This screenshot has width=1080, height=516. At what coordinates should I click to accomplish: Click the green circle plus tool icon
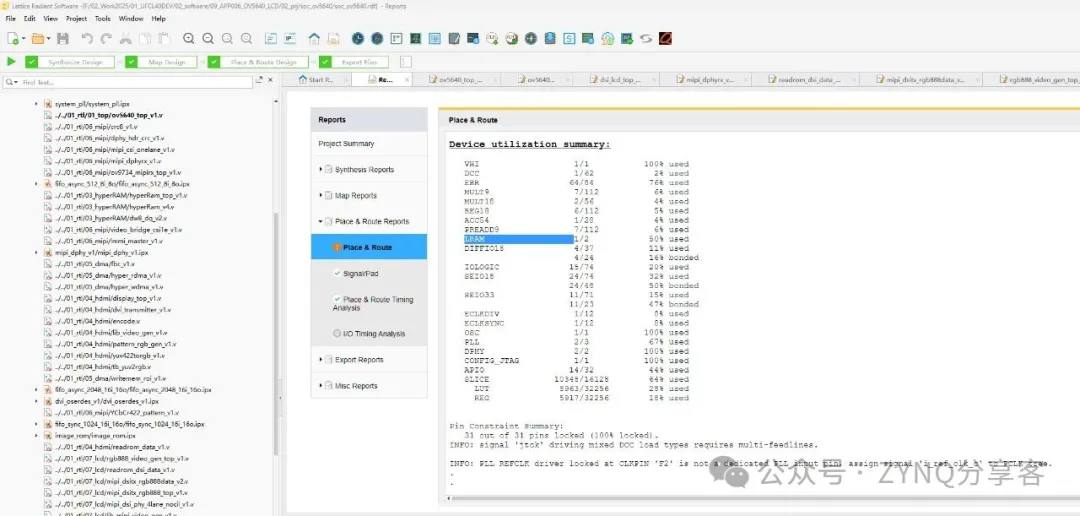(x=531, y=39)
